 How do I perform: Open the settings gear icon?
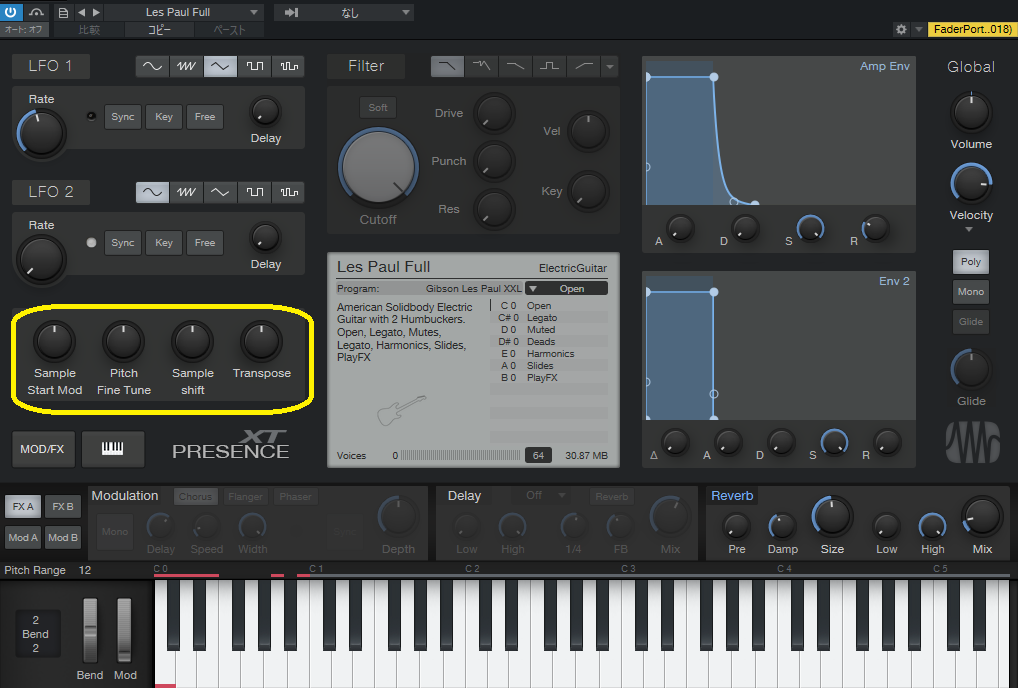[x=900, y=29]
